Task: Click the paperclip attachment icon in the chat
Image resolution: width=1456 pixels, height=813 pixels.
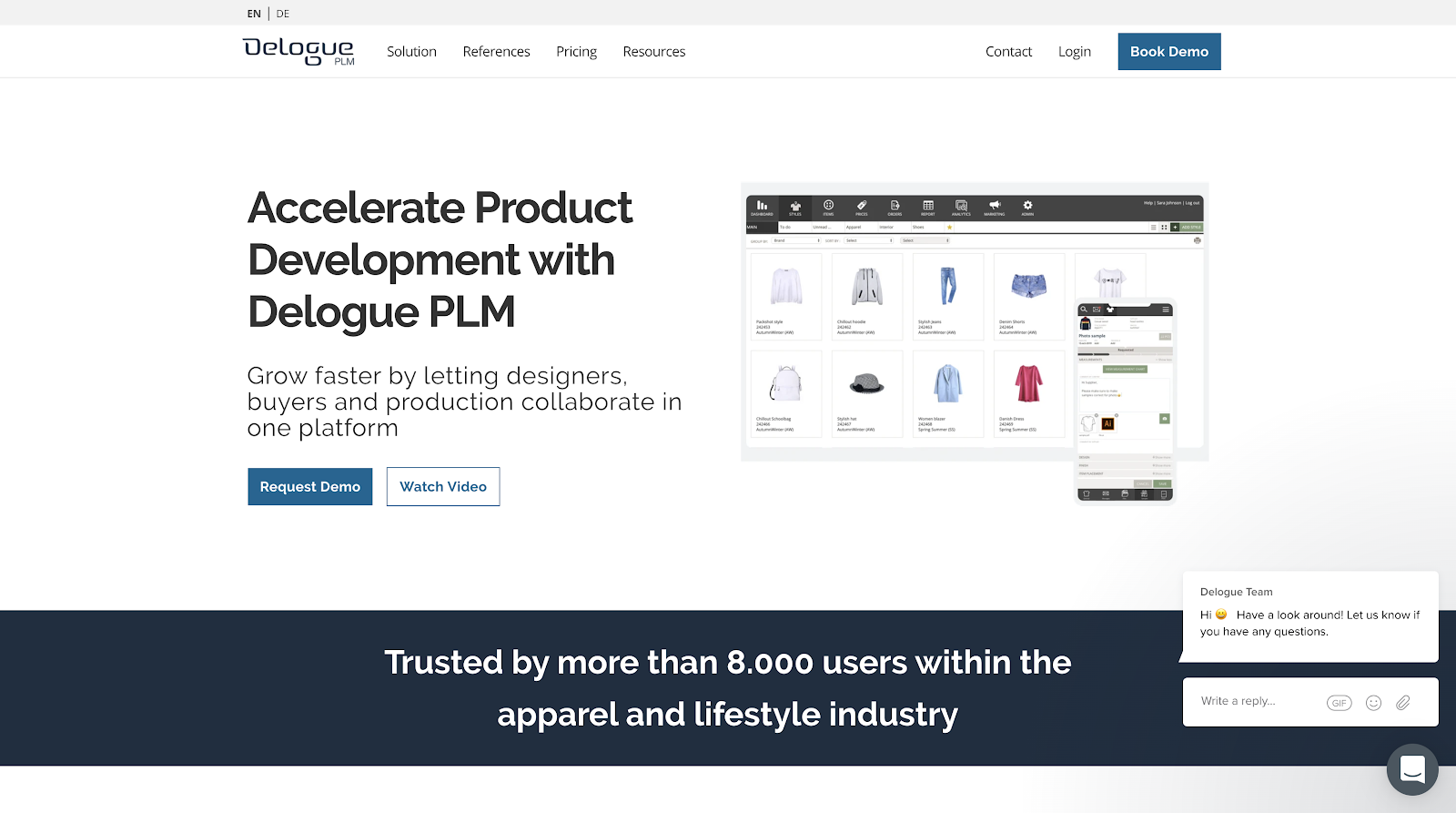Action: point(1403,703)
